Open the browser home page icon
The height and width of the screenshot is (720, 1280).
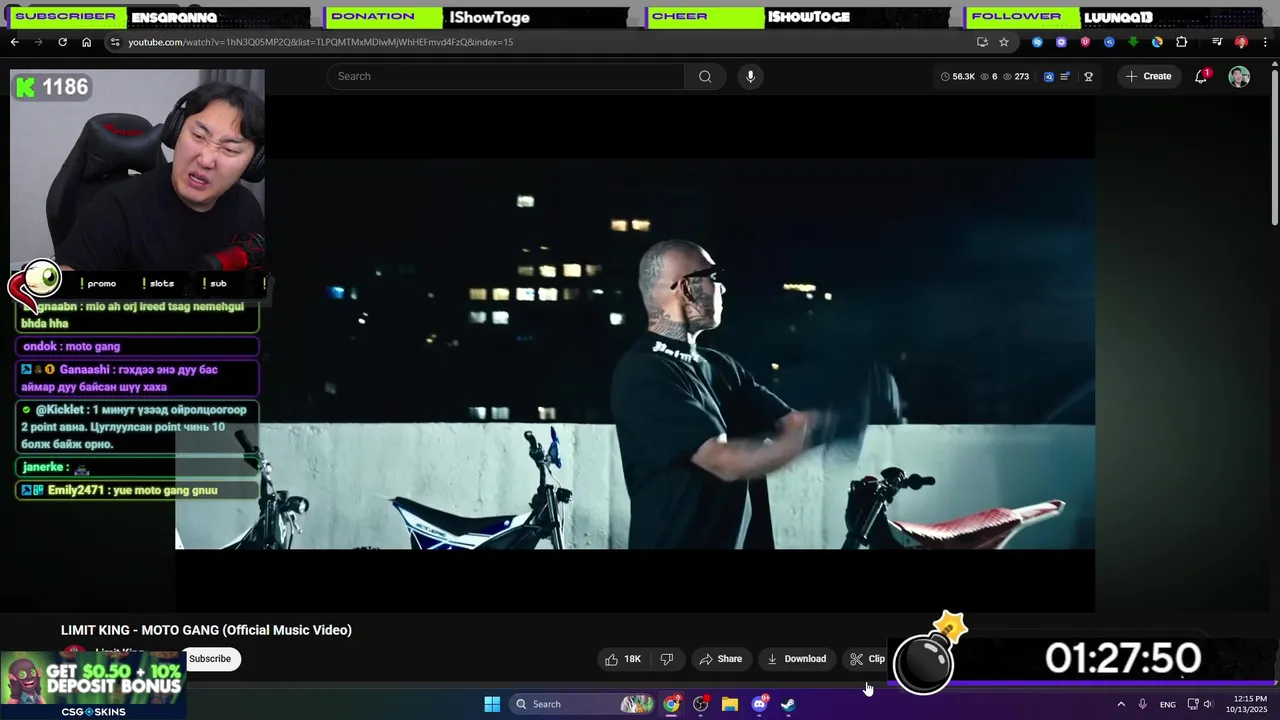[86, 42]
